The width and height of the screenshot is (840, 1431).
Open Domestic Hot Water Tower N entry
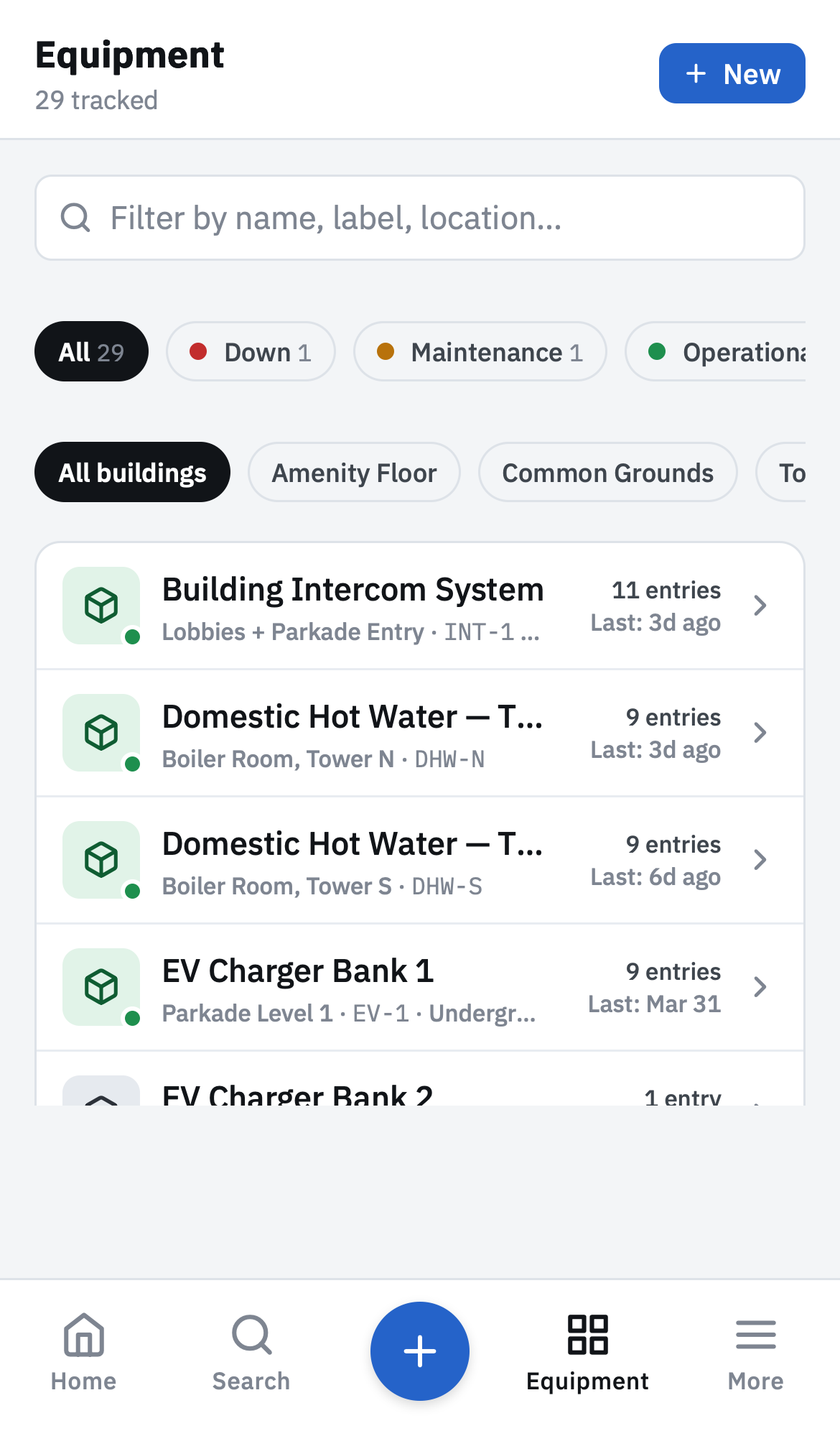pyautogui.click(x=420, y=733)
